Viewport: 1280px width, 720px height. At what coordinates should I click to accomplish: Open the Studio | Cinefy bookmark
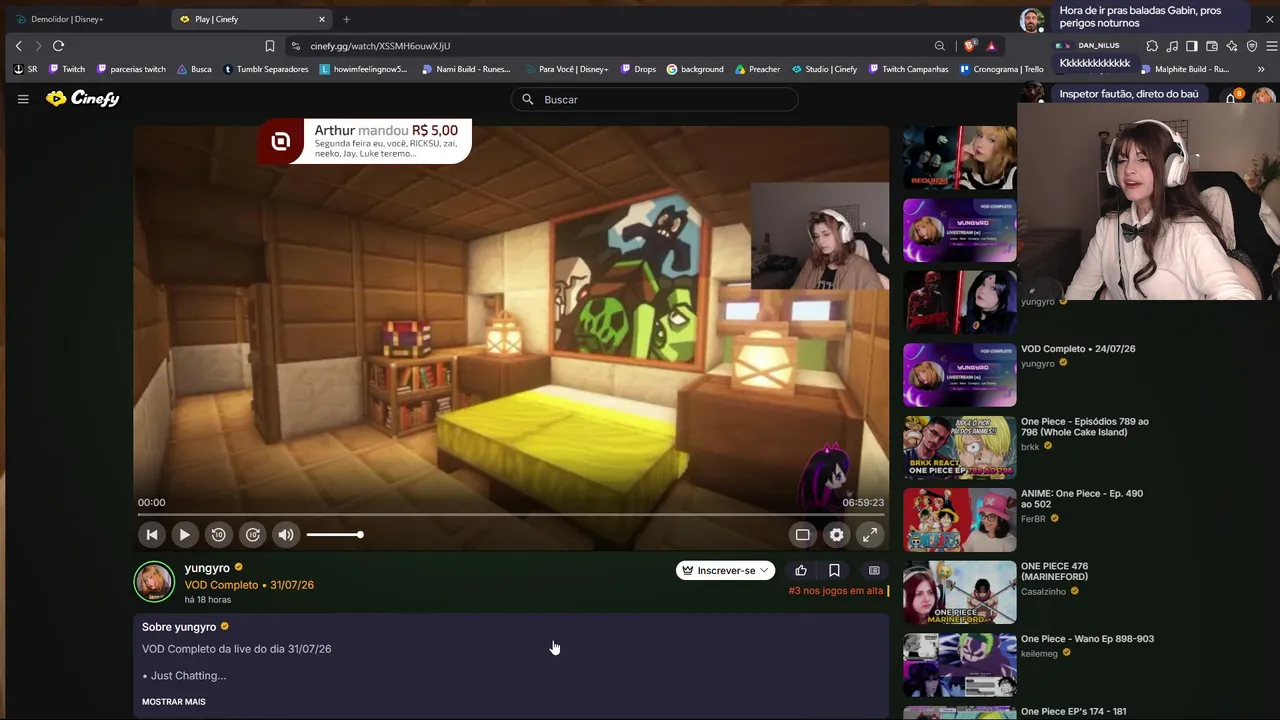click(x=824, y=69)
